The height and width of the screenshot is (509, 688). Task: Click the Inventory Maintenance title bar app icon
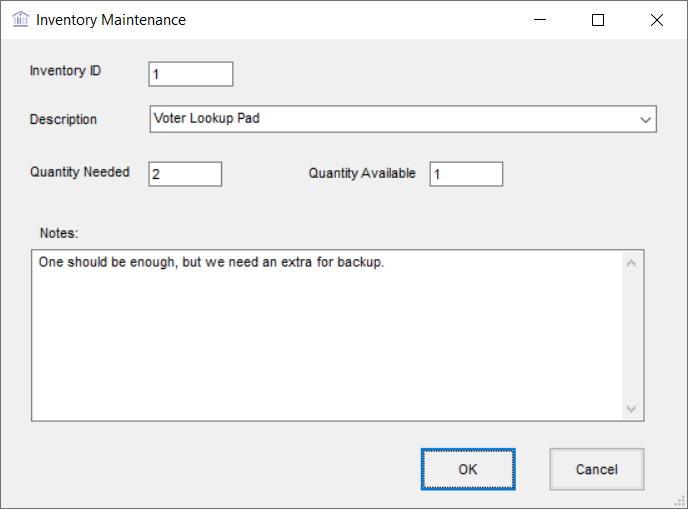(x=21, y=19)
